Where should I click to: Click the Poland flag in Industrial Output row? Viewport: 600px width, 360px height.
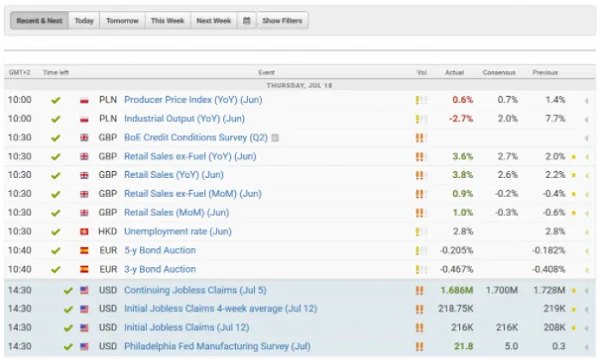pyautogui.click(x=84, y=119)
